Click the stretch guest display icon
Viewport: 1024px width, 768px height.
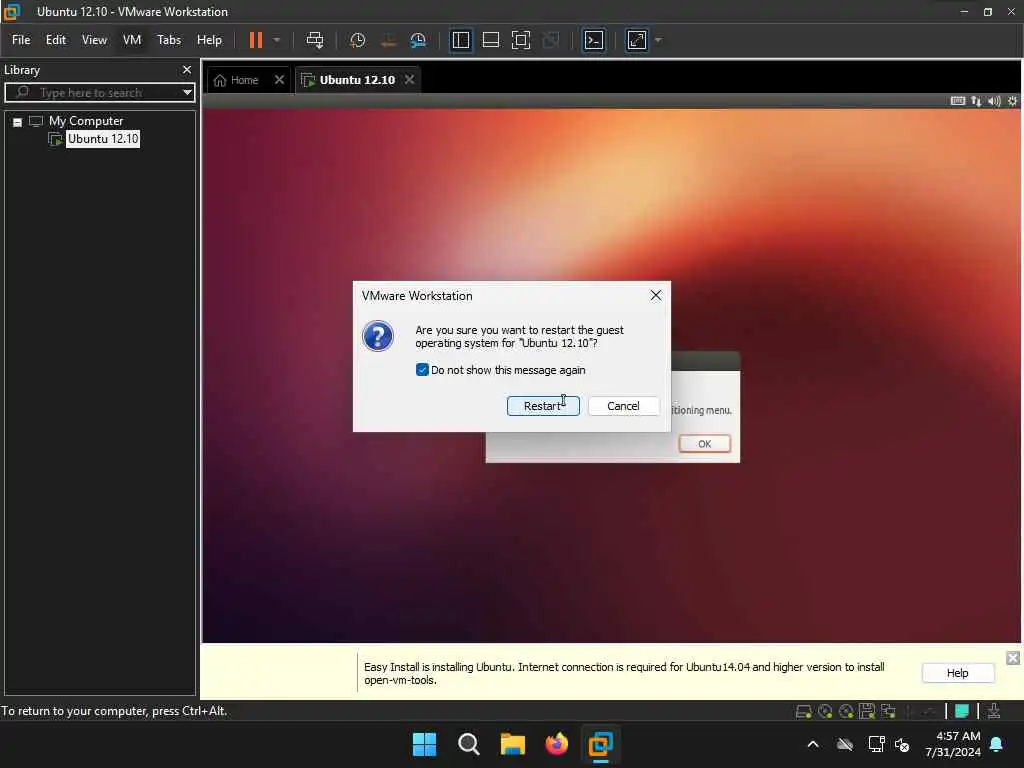click(x=637, y=40)
